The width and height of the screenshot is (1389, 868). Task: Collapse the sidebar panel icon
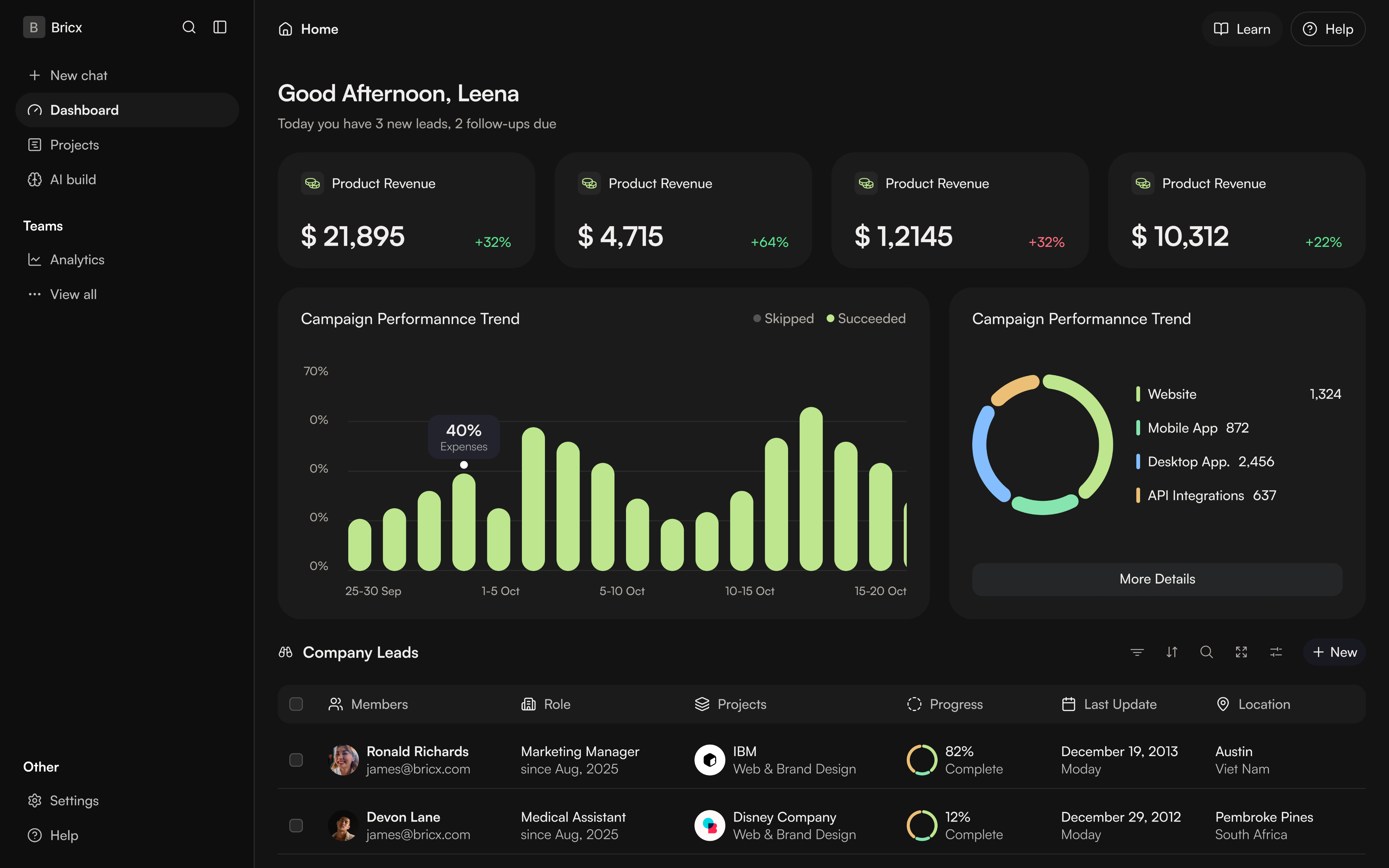coord(220,27)
